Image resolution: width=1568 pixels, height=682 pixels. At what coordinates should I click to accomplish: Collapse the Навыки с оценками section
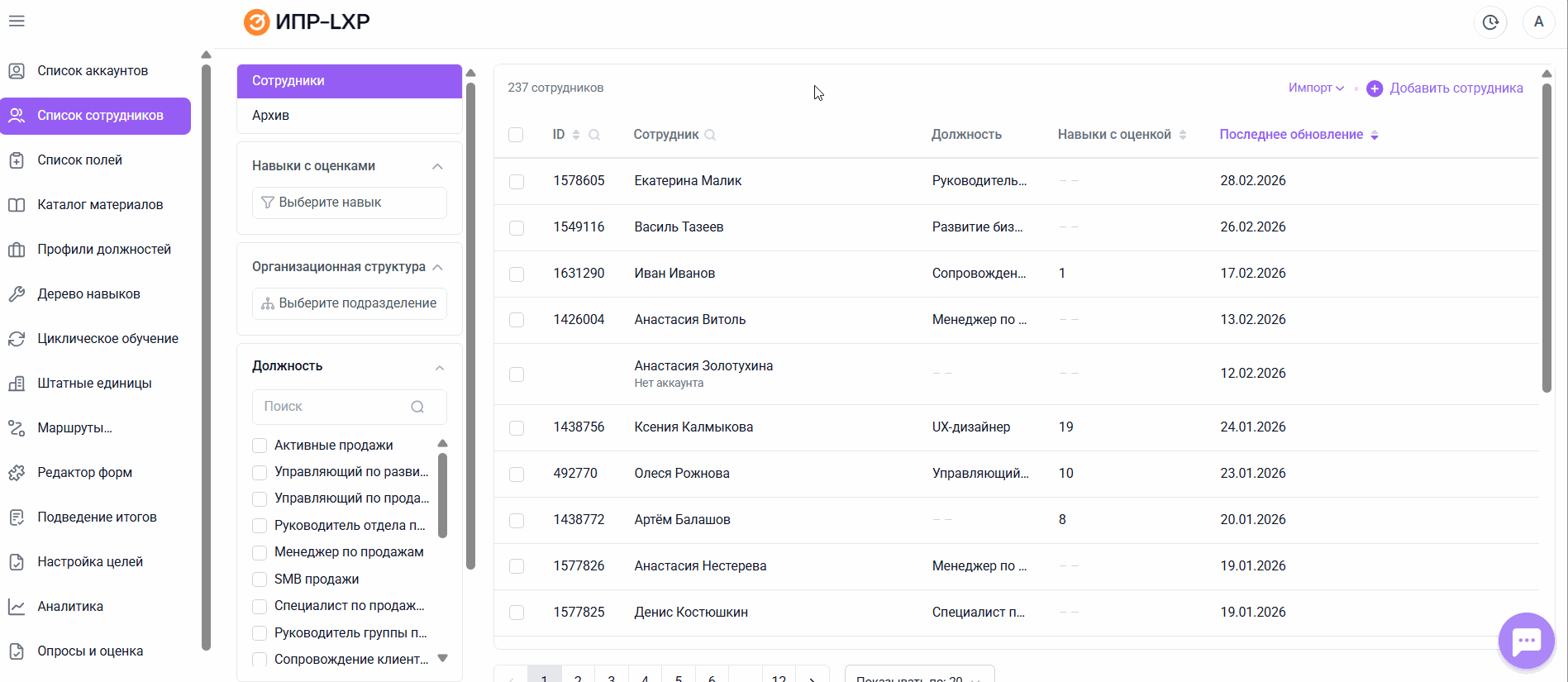pyautogui.click(x=437, y=166)
